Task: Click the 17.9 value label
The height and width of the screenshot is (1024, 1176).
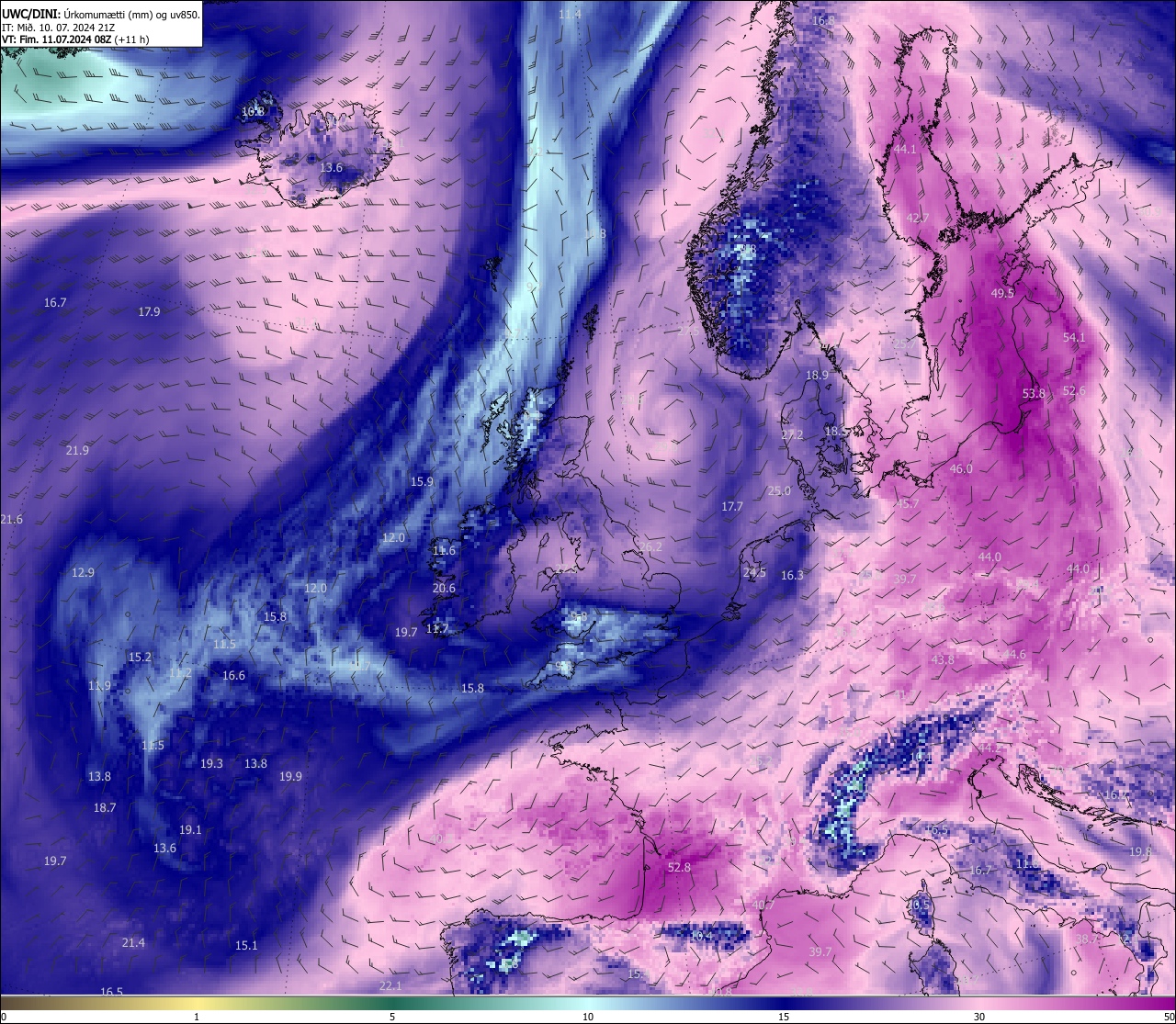Action: (149, 311)
